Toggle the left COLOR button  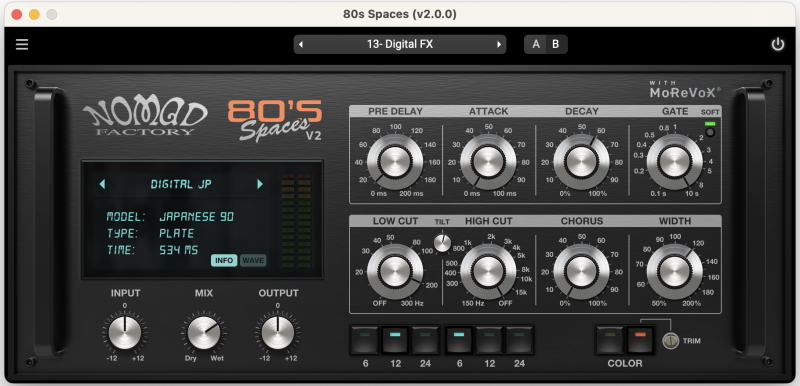pyautogui.click(x=610, y=340)
